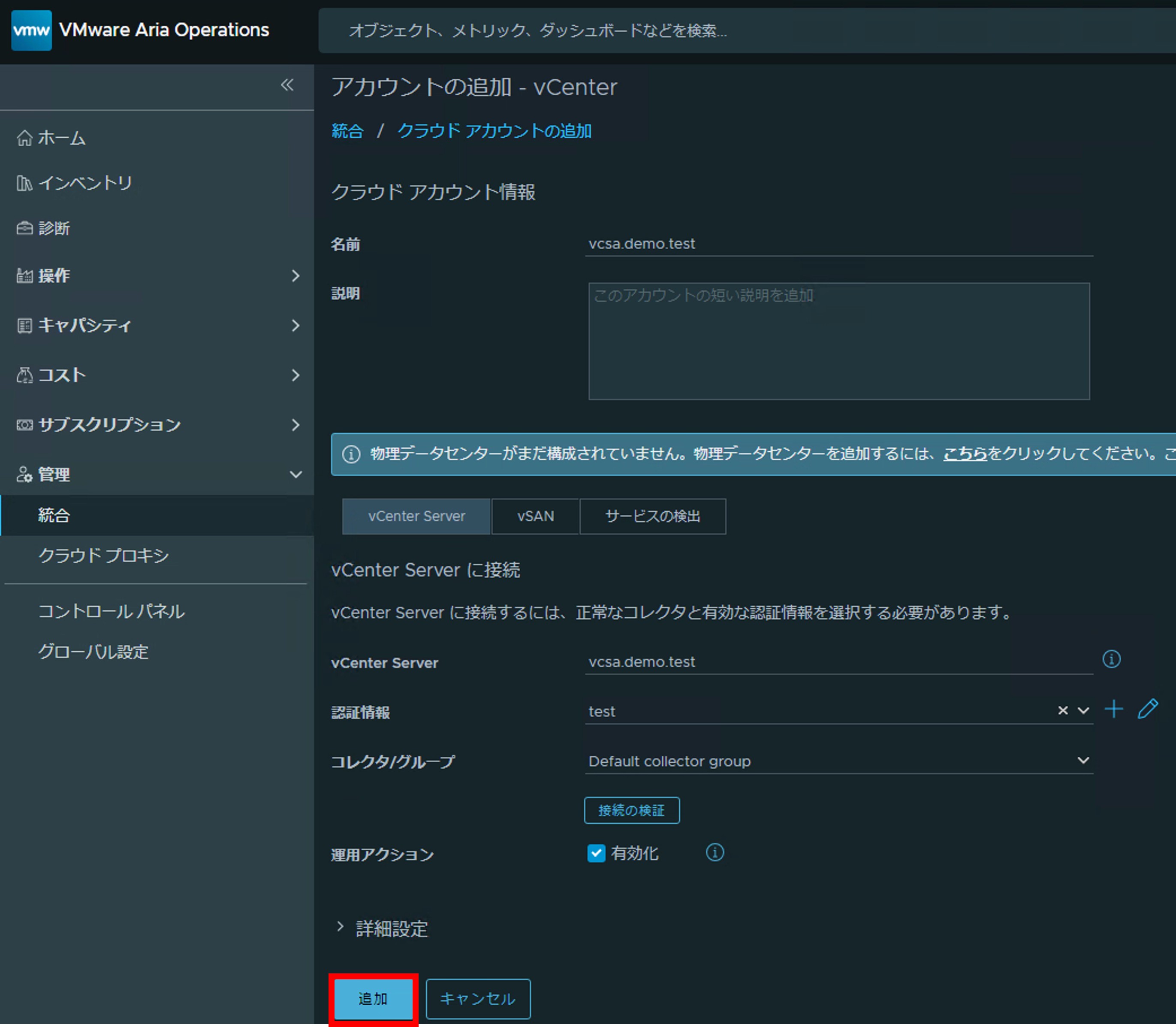This screenshot has width=1176, height=1027.
Task: Click the Capacity (キャパシティ) icon
Action: click(24, 326)
